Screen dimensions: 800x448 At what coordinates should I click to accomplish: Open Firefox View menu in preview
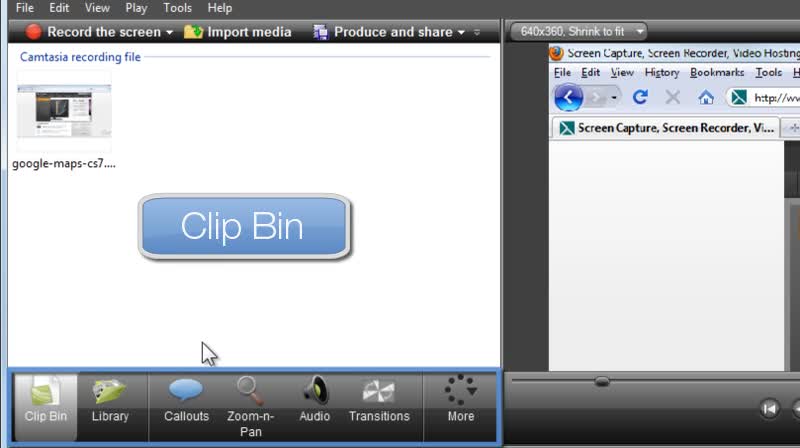[x=622, y=72]
